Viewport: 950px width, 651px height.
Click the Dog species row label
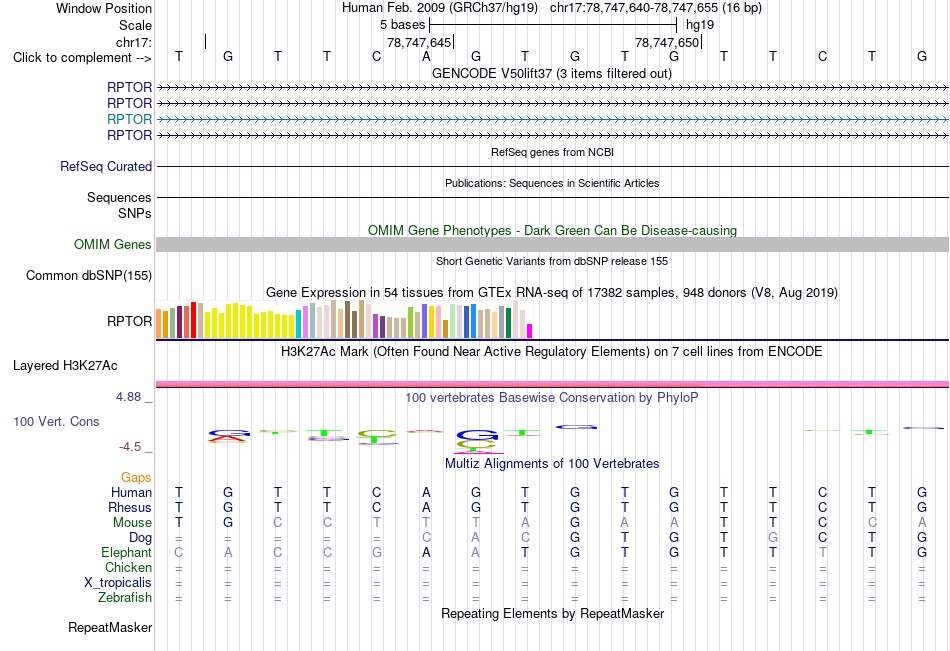click(140, 538)
